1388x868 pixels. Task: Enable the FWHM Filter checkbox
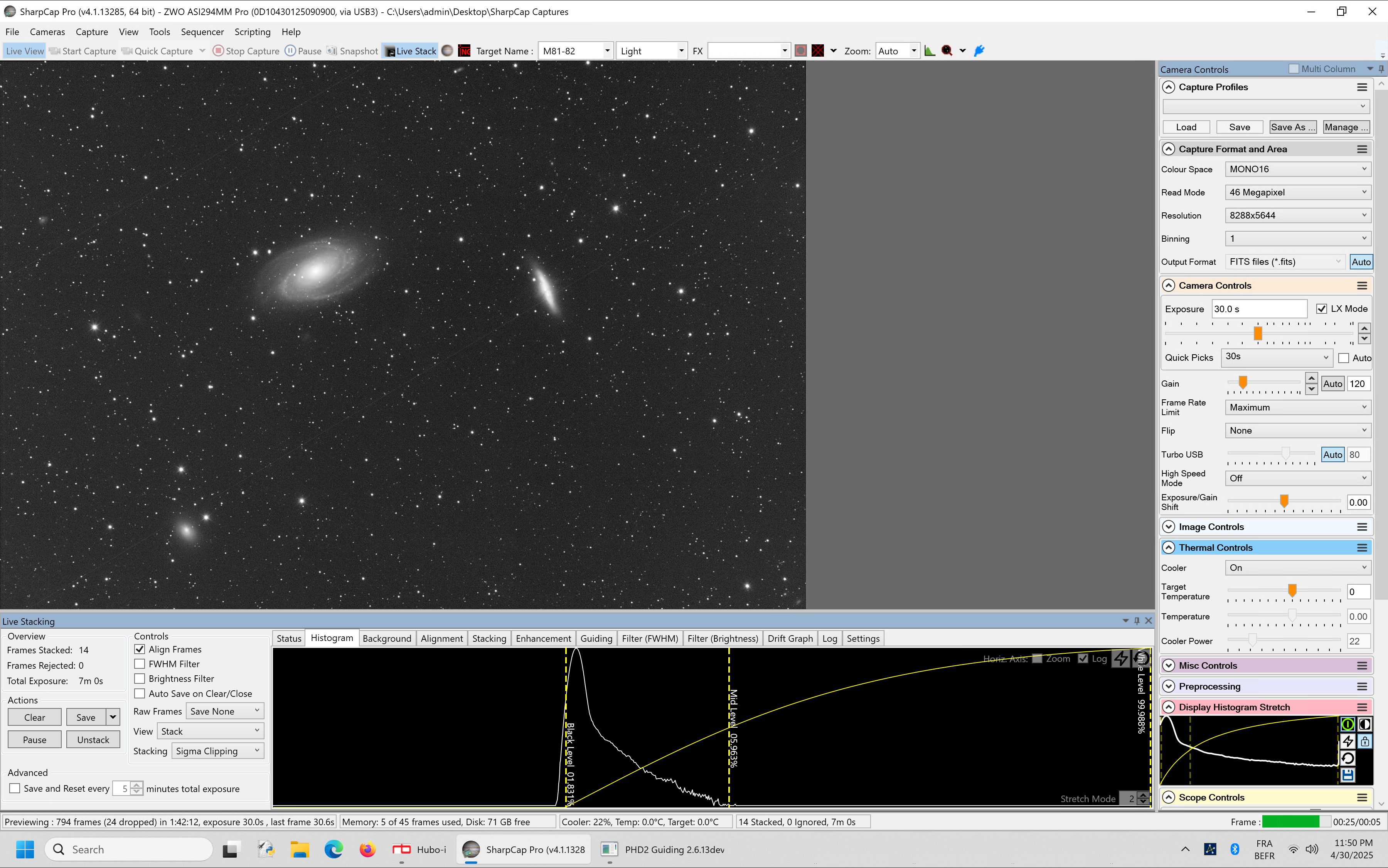140,664
